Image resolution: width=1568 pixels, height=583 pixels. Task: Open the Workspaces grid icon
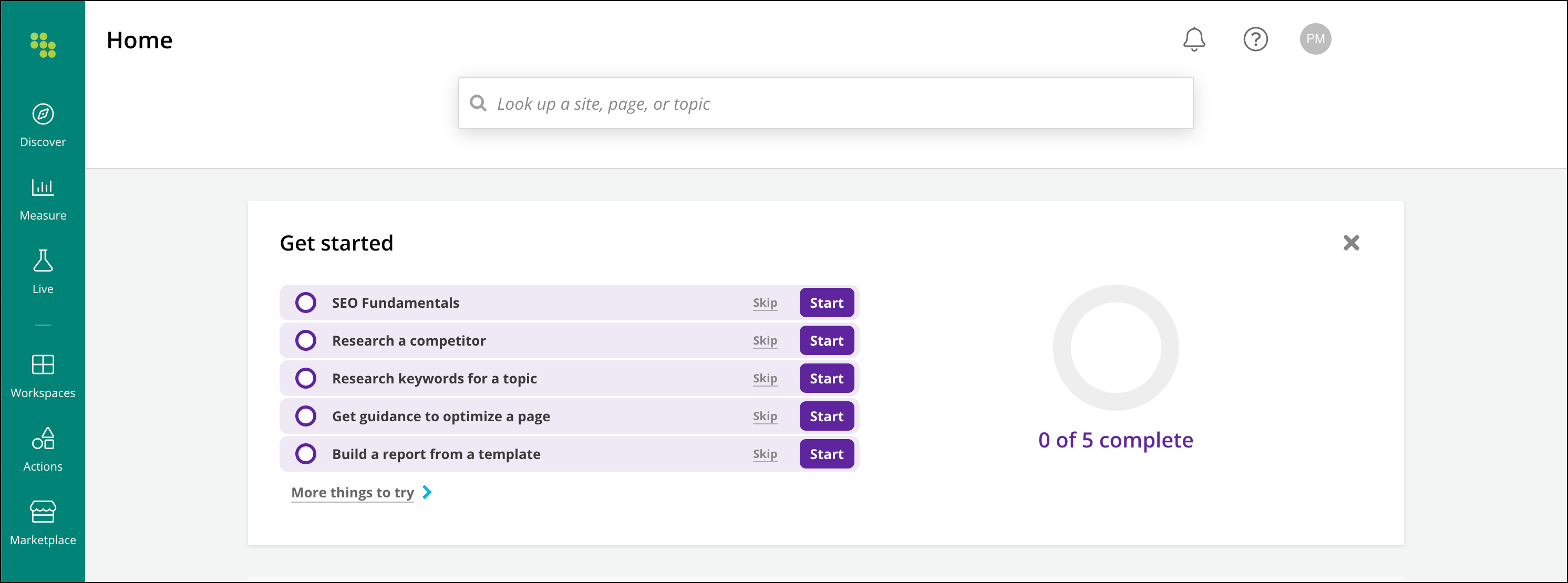tap(43, 365)
